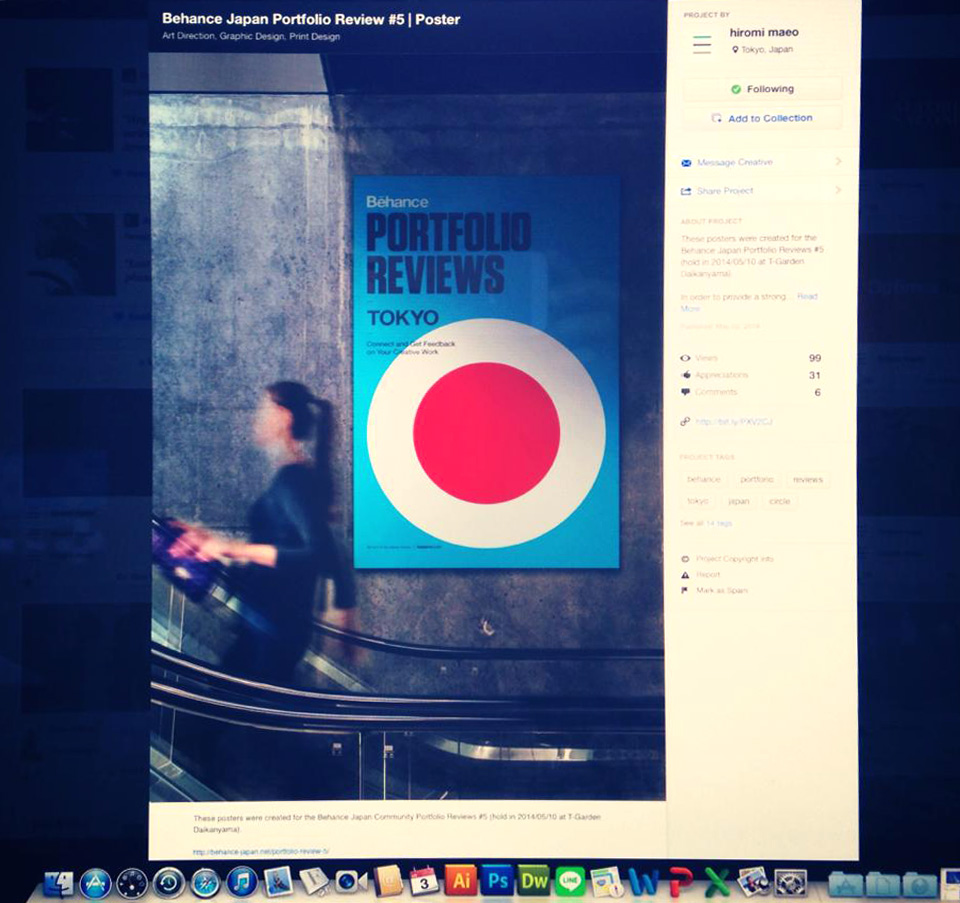This screenshot has height=903, width=960.
Task: Click the share icon beside Share Project
Action: 686,192
